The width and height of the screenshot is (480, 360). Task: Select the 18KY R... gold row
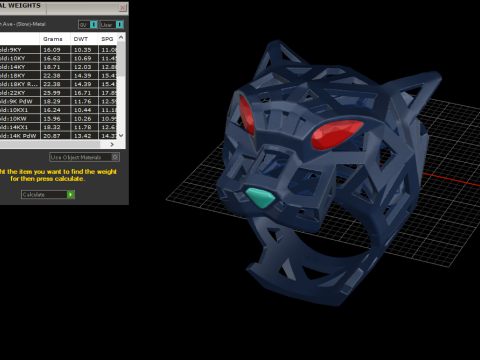coord(58,84)
